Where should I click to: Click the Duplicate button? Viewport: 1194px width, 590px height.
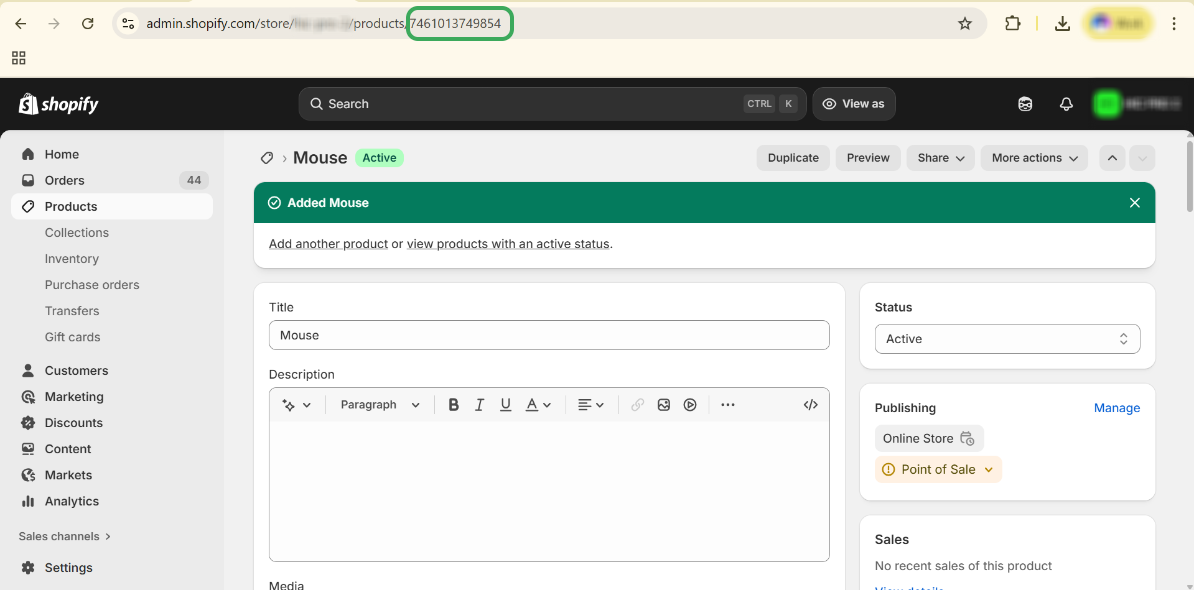[793, 158]
